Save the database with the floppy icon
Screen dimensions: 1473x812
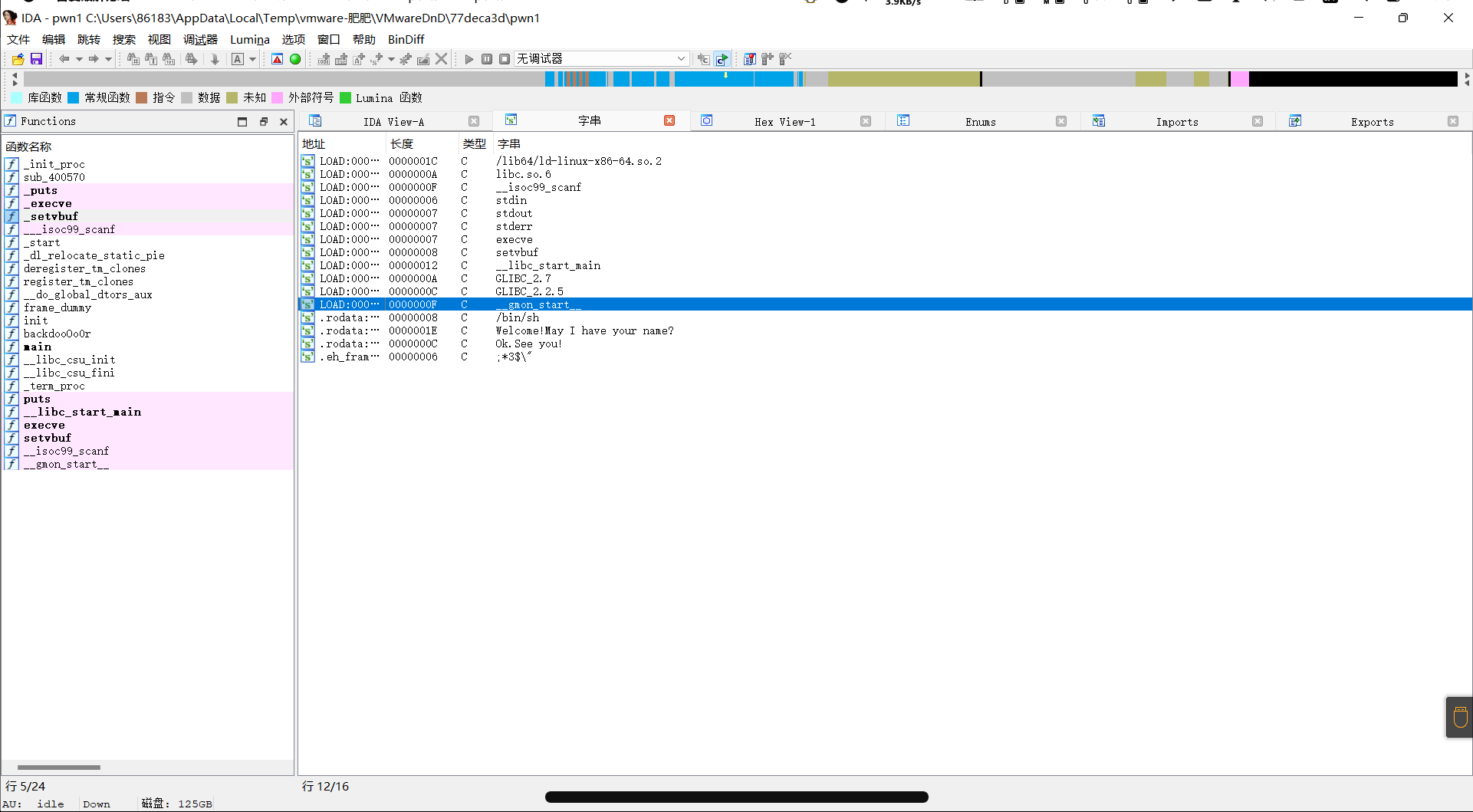pos(36,59)
